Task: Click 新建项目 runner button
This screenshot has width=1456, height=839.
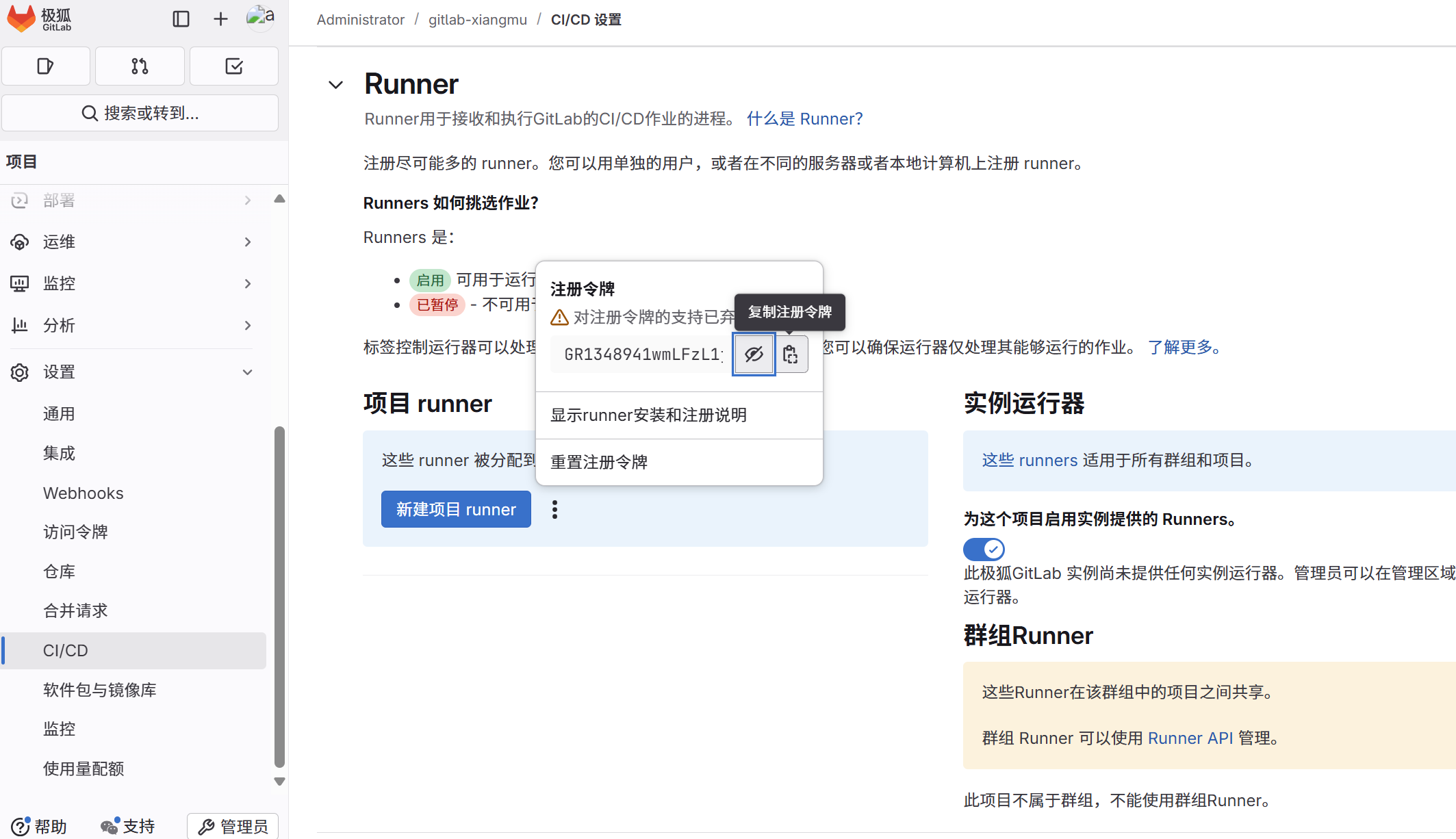Action: [x=456, y=509]
